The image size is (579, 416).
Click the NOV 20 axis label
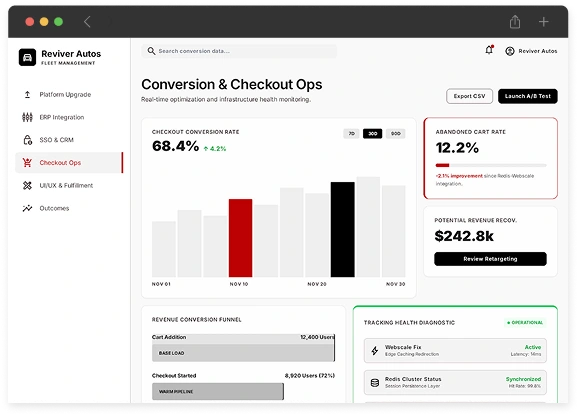317,284
